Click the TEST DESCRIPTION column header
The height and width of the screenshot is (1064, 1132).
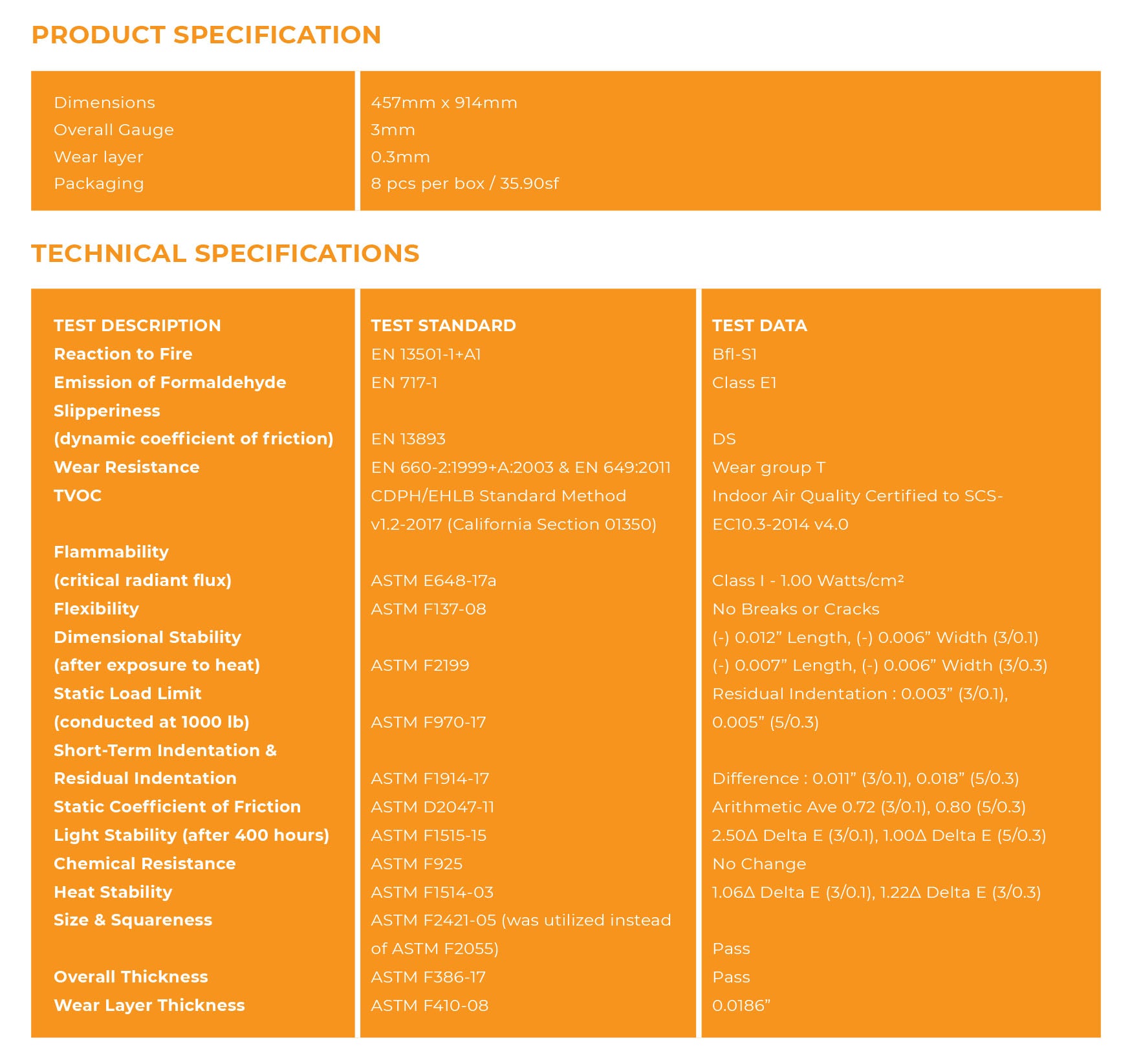coord(137,325)
